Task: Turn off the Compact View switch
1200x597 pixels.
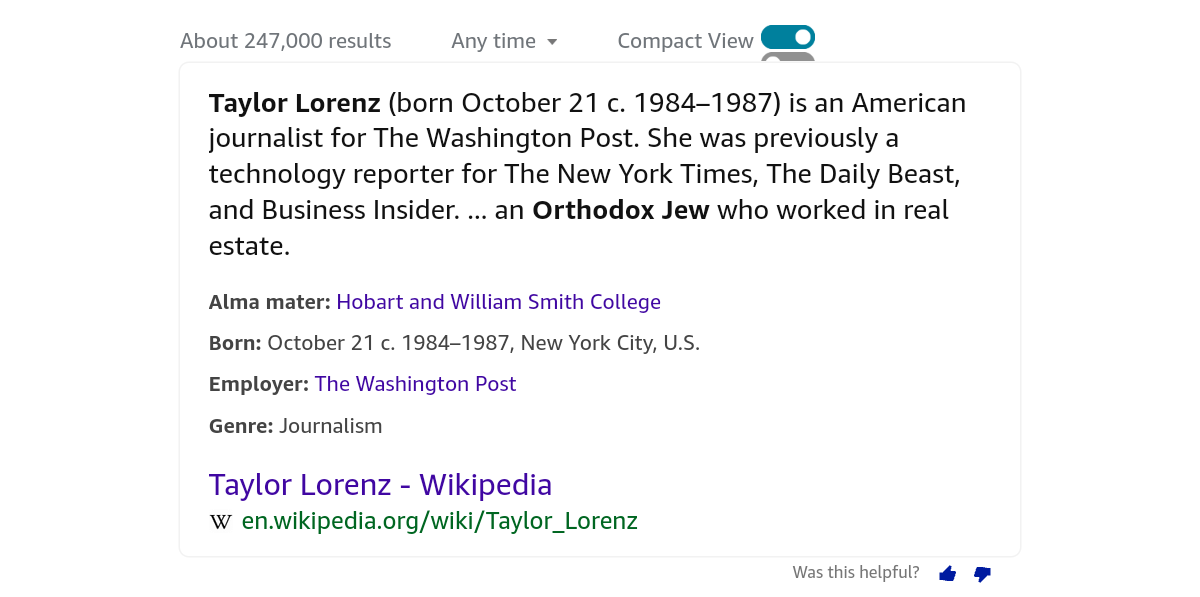Action: click(788, 37)
